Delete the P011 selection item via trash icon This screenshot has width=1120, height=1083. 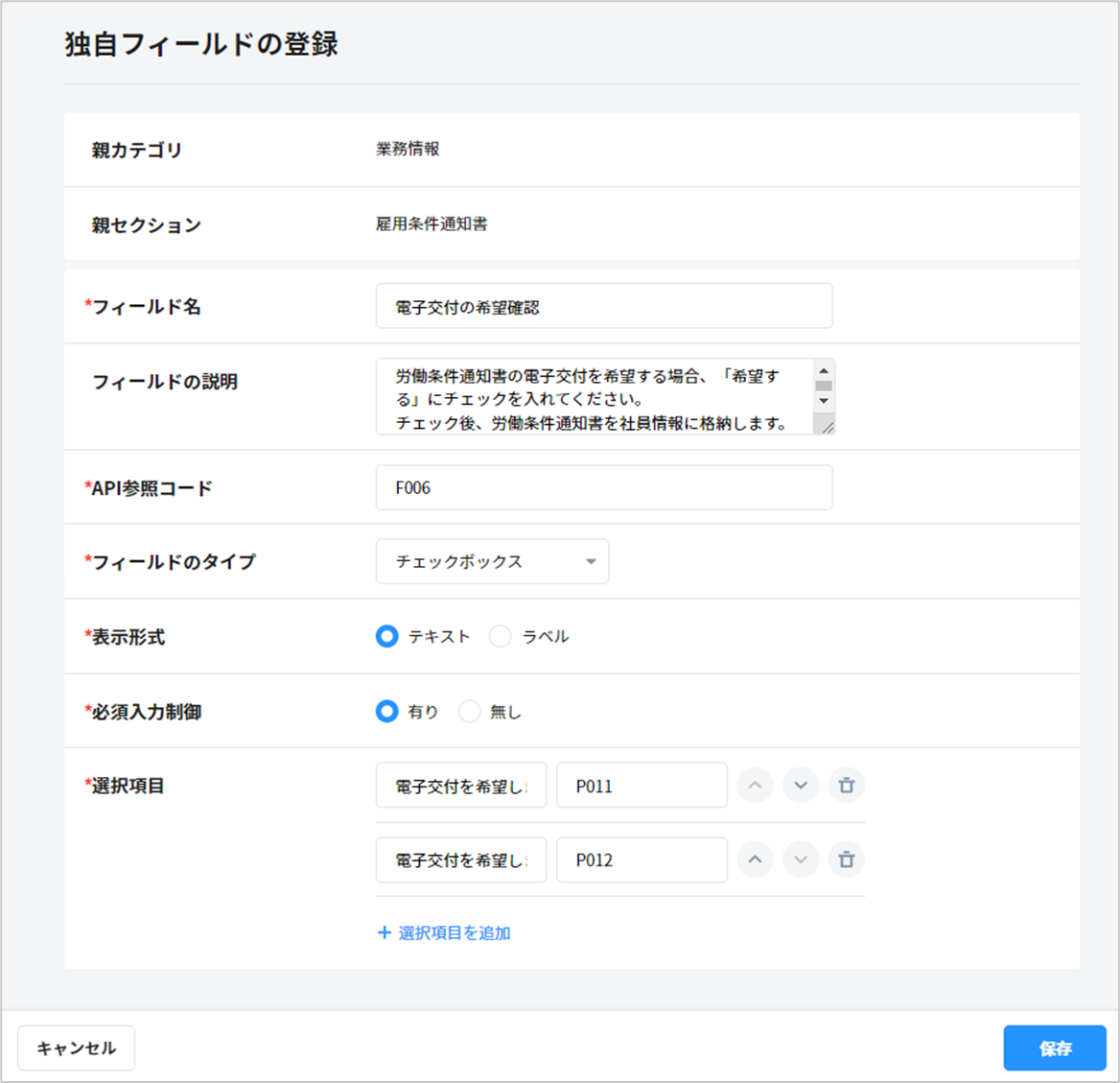[846, 786]
